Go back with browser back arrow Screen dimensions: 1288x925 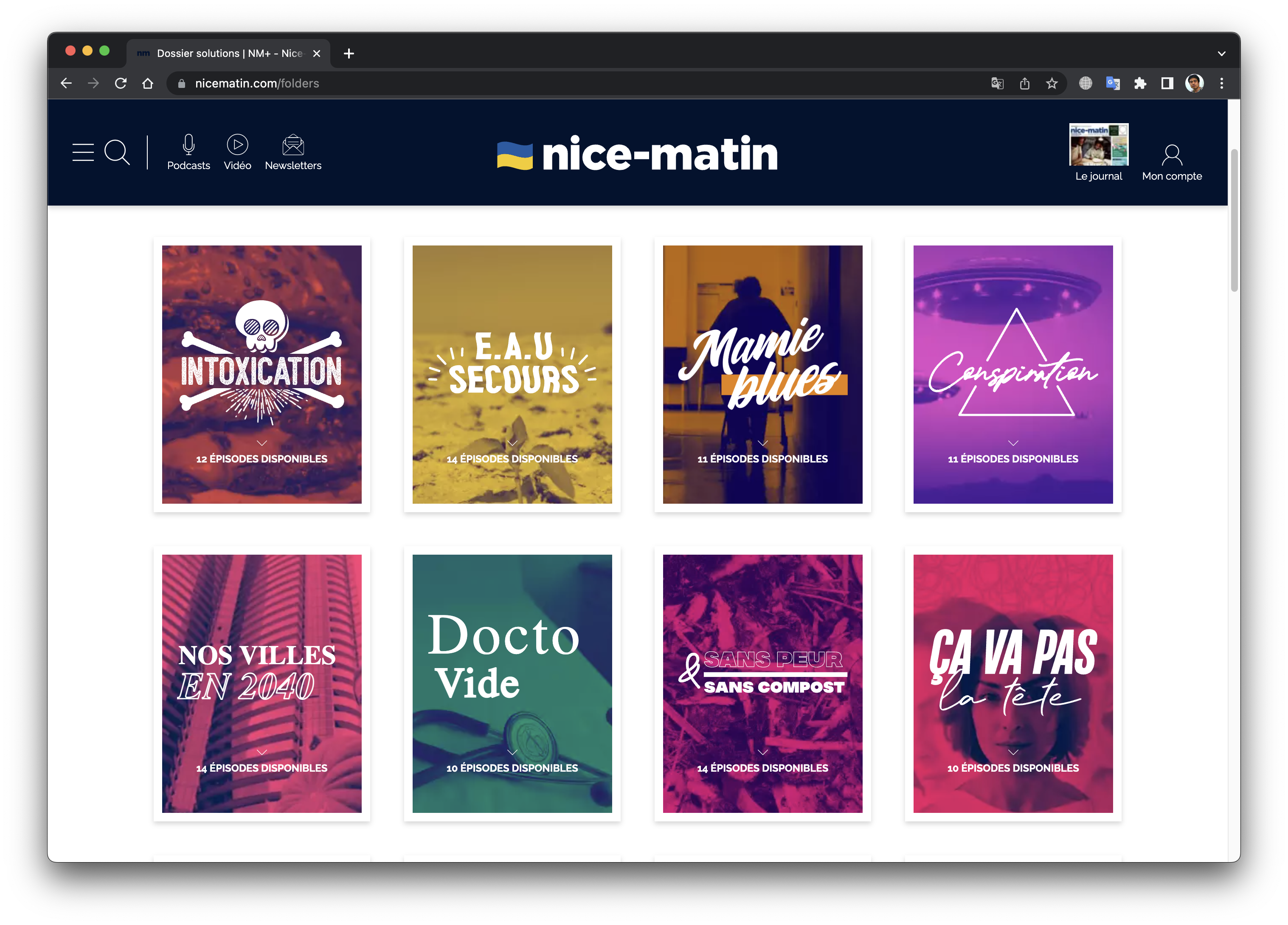67,84
